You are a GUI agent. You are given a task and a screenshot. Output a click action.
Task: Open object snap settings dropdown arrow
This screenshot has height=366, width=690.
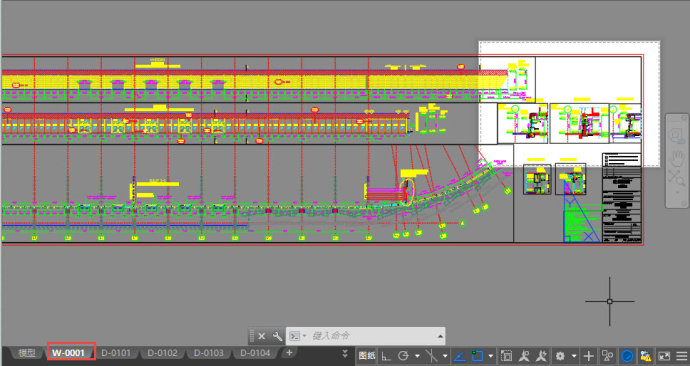click(491, 356)
